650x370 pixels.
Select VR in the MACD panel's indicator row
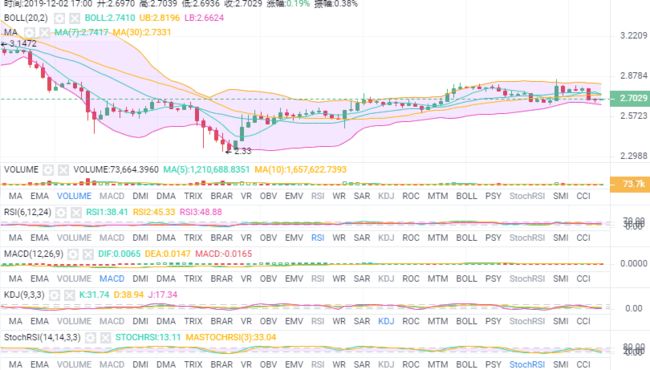(x=246, y=279)
